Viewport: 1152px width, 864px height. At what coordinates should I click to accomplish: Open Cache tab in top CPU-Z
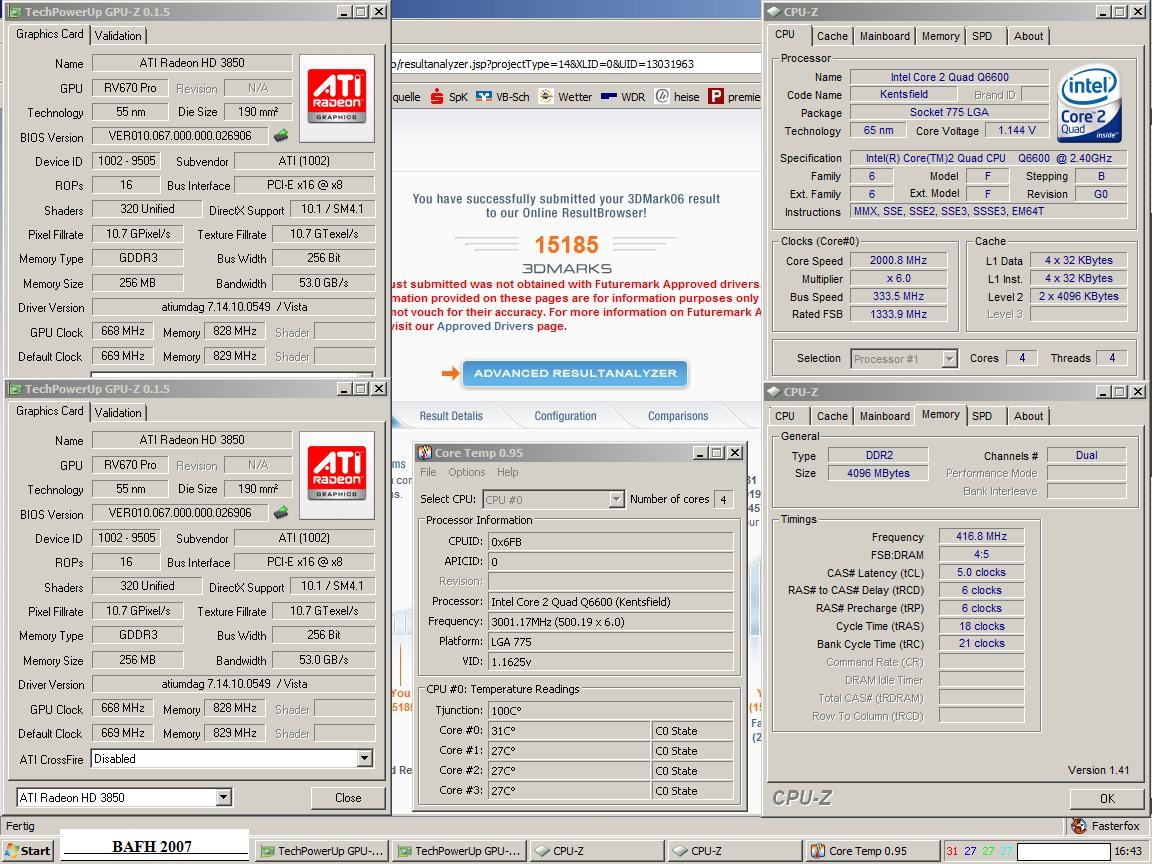pyautogui.click(x=832, y=36)
